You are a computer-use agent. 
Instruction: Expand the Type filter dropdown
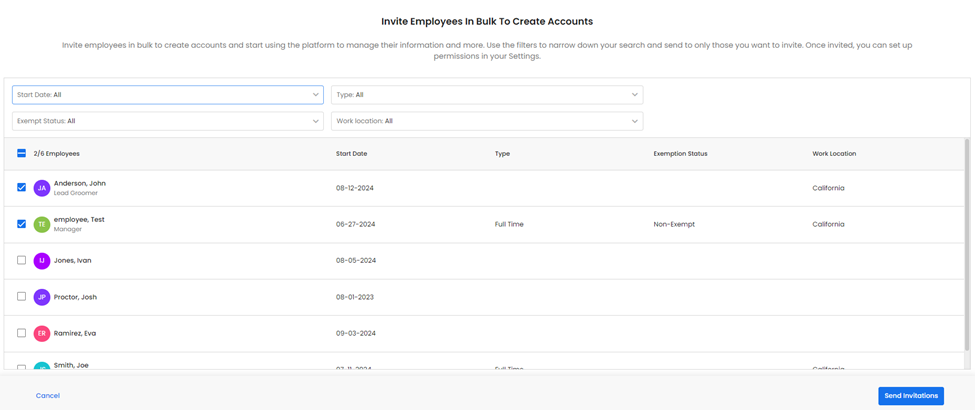click(486, 95)
